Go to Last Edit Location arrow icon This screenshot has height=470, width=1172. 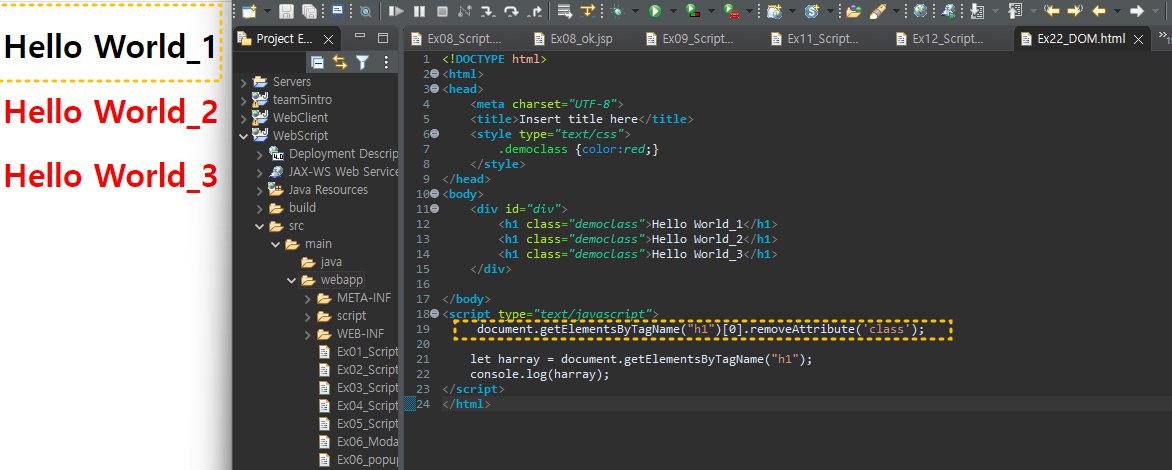pyautogui.click(x=1052, y=11)
